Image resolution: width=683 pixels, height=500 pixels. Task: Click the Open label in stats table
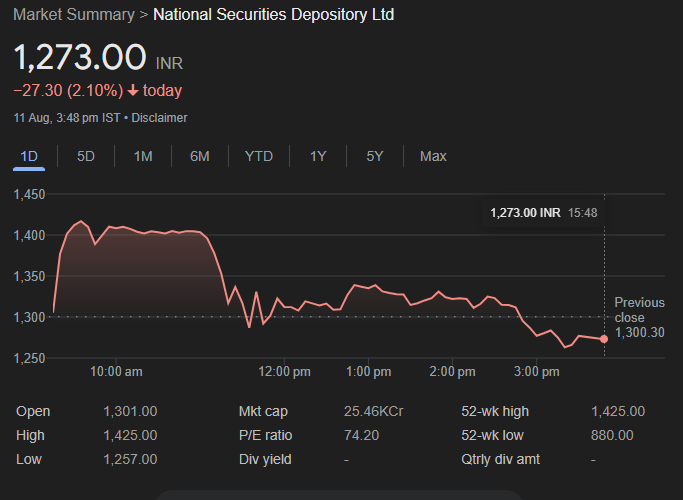pos(33,412)
